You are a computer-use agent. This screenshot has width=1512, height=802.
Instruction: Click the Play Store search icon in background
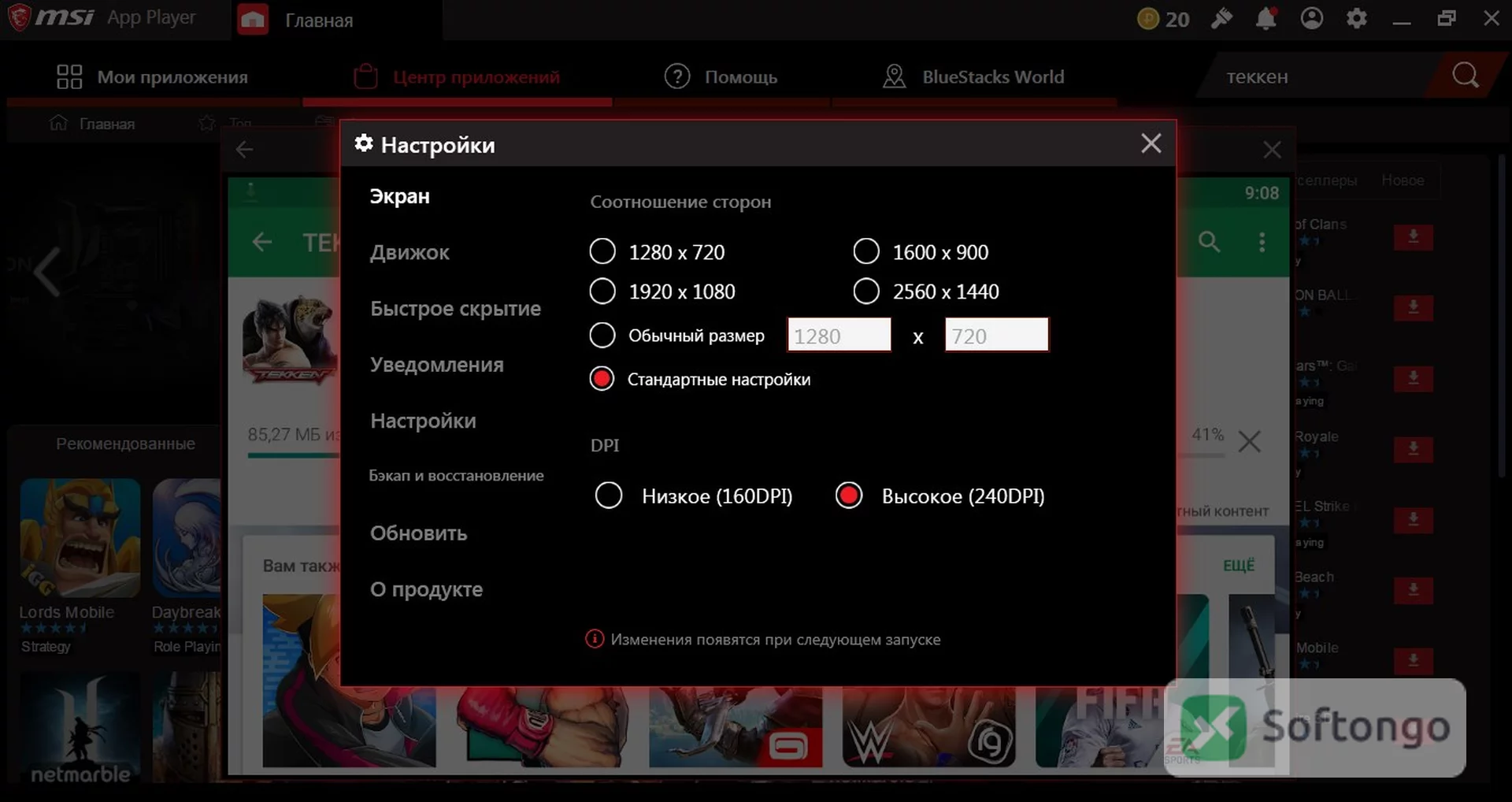tap(1210, 242)
